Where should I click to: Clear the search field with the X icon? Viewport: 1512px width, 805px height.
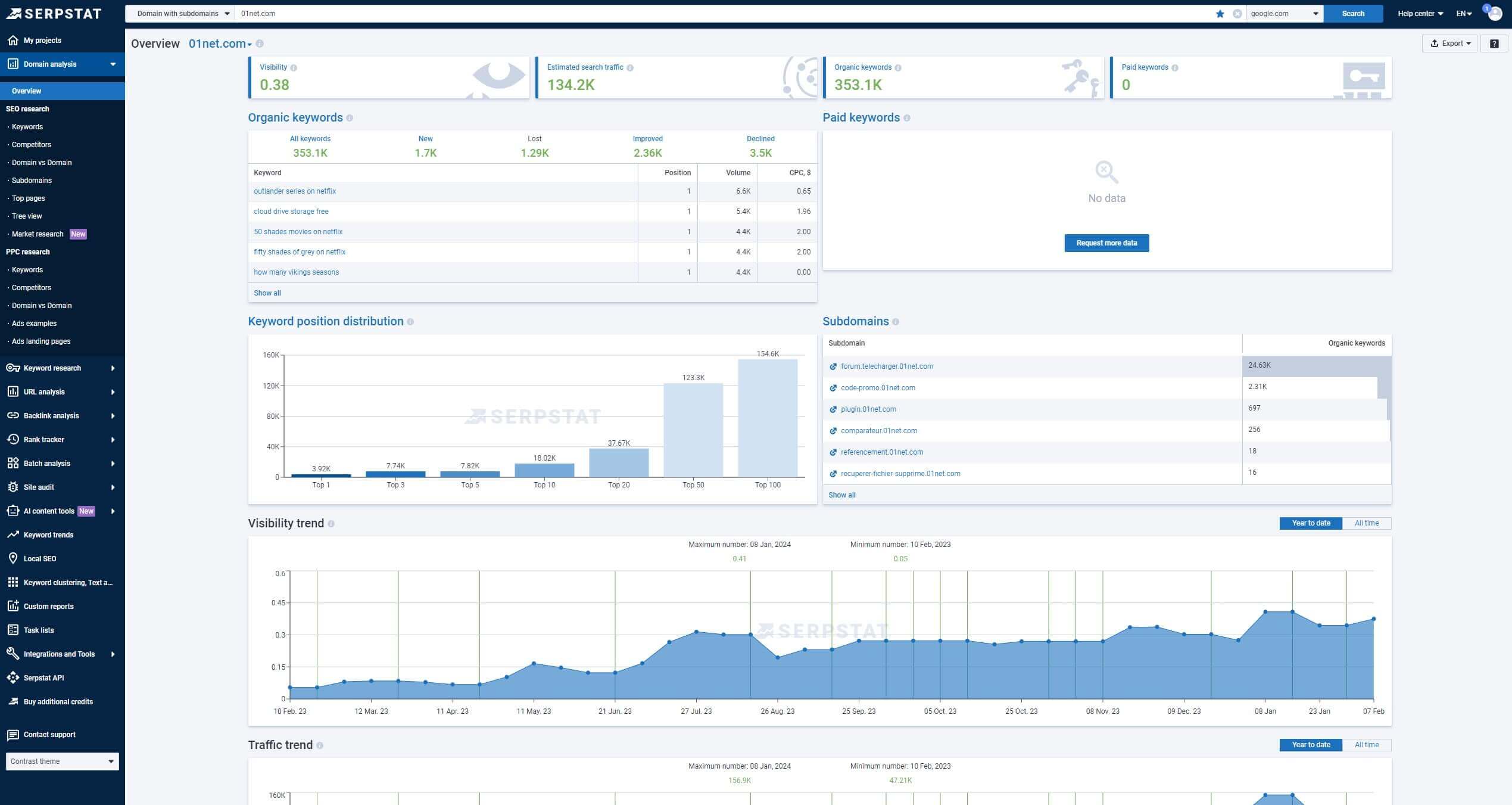(1237, 14)
